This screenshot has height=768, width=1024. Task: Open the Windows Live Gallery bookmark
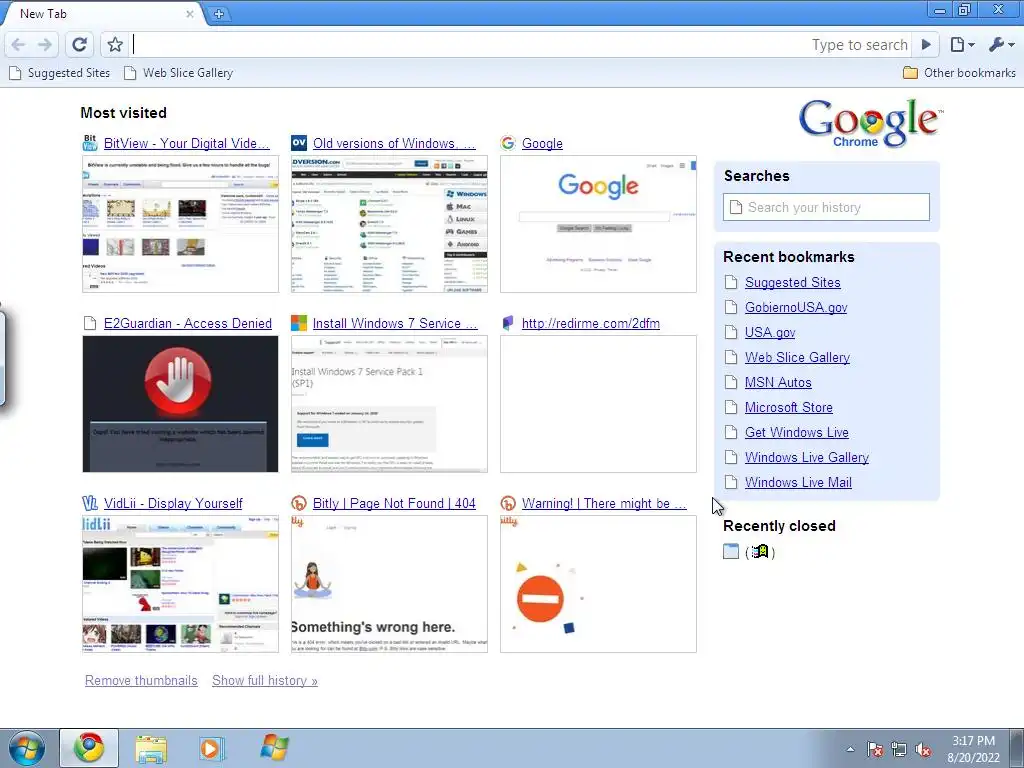tap(807, 457)
